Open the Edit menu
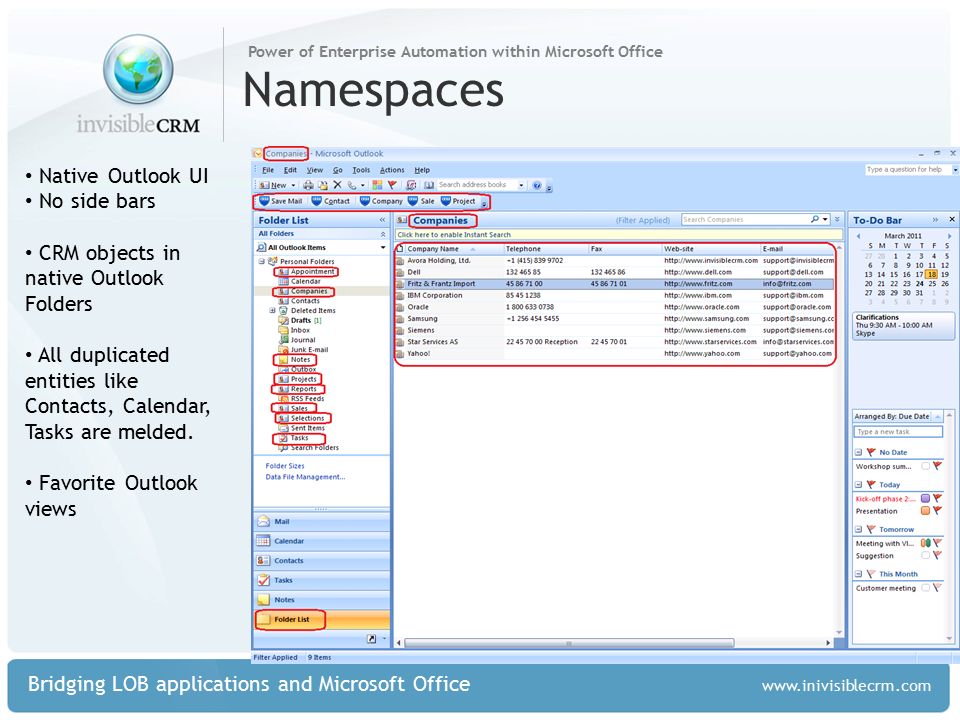This screenshot has height=720, width=960. [290, 170]
